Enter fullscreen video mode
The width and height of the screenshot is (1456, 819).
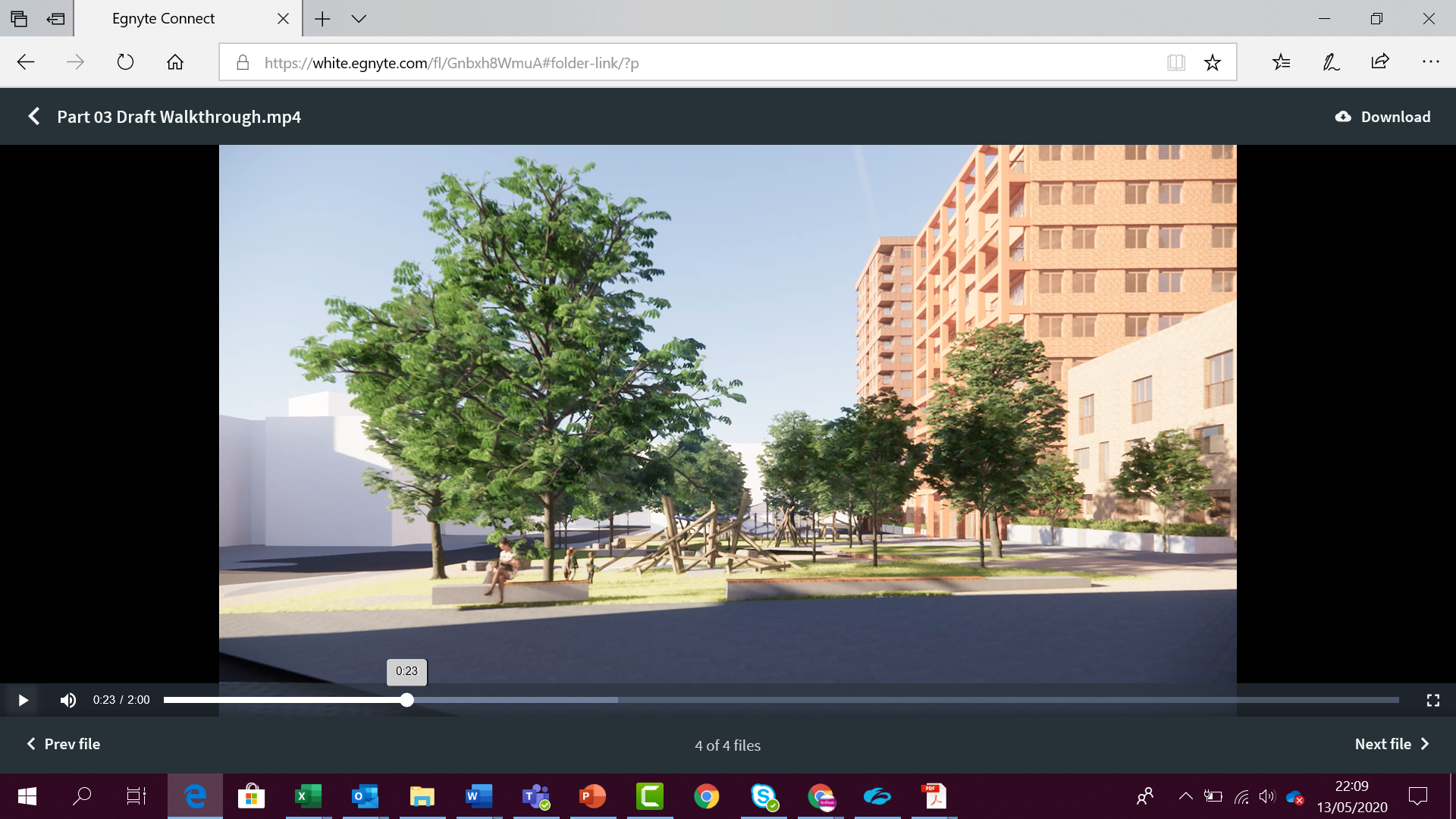[x=1432, y=700]
